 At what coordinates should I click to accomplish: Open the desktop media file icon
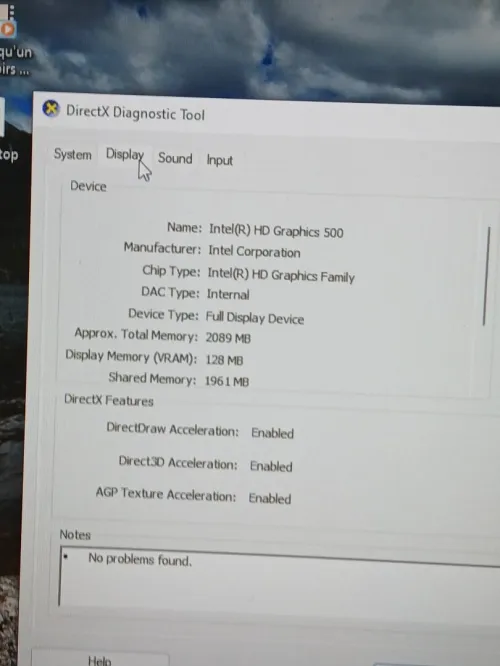coord(7,20)
